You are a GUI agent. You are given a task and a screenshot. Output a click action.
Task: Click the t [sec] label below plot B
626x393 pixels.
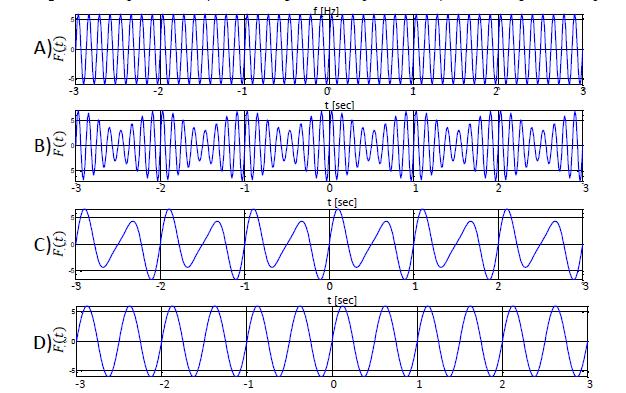pos(342,202)
